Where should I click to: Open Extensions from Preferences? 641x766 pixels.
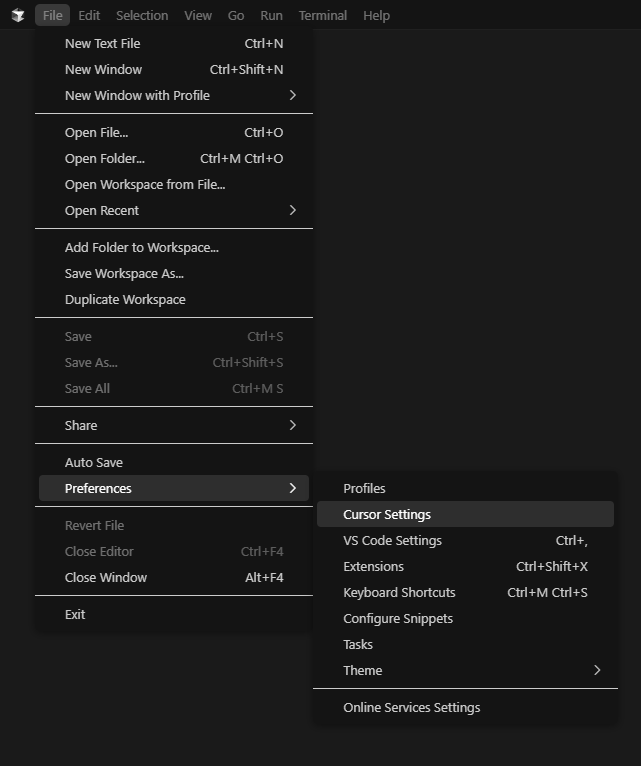tap(465, 566)
